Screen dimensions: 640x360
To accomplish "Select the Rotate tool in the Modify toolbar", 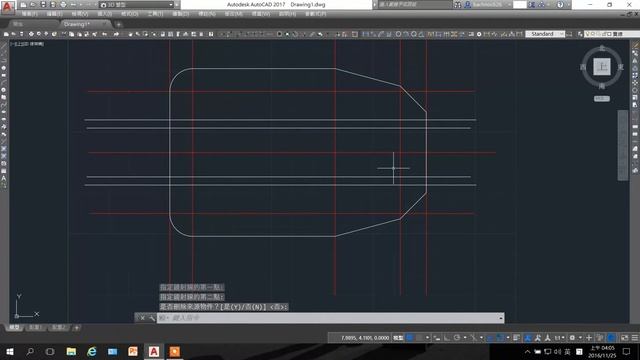I will pyautogui.click(x=635, y=90).
